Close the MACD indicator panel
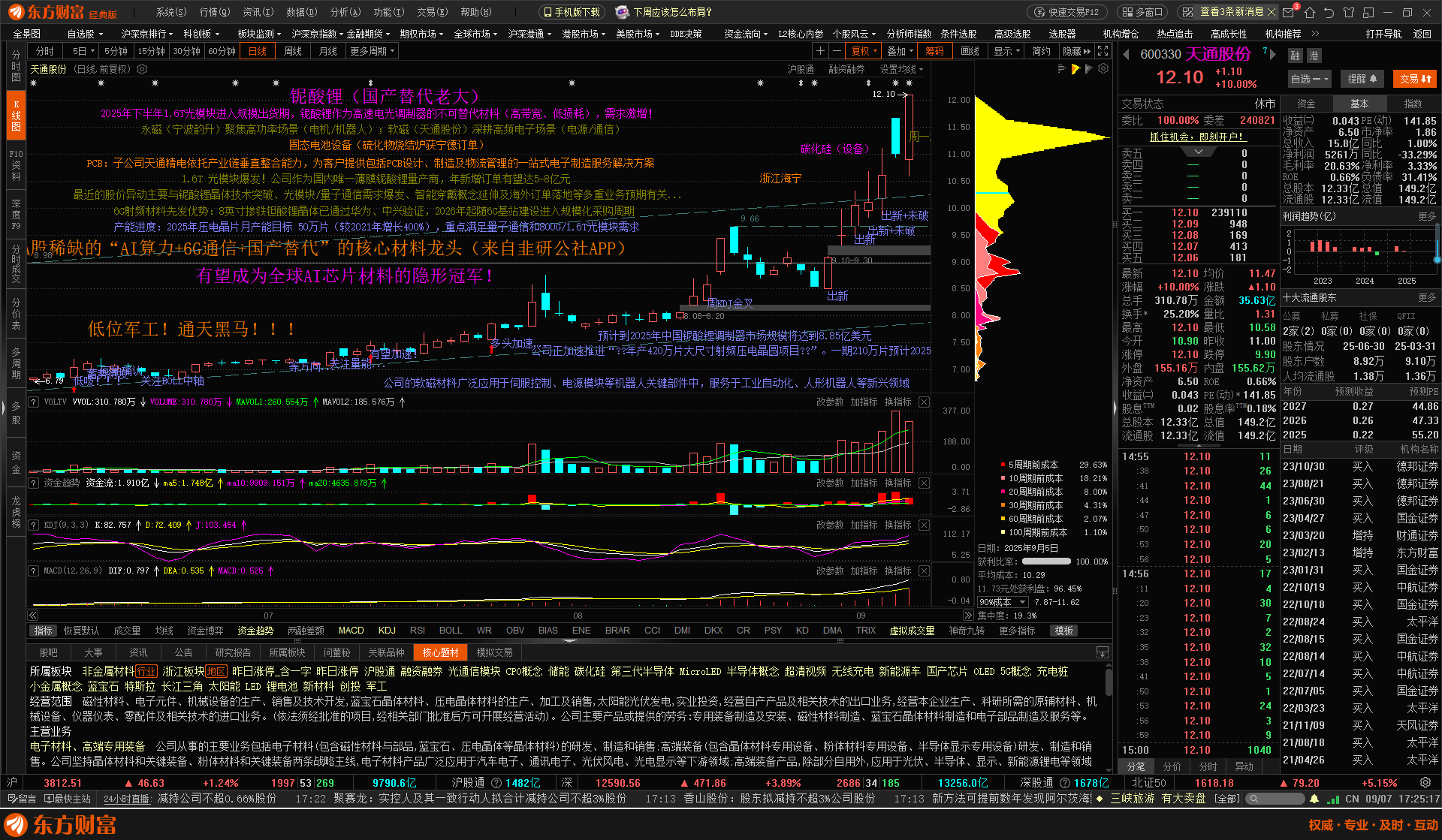 coord(925,571)
